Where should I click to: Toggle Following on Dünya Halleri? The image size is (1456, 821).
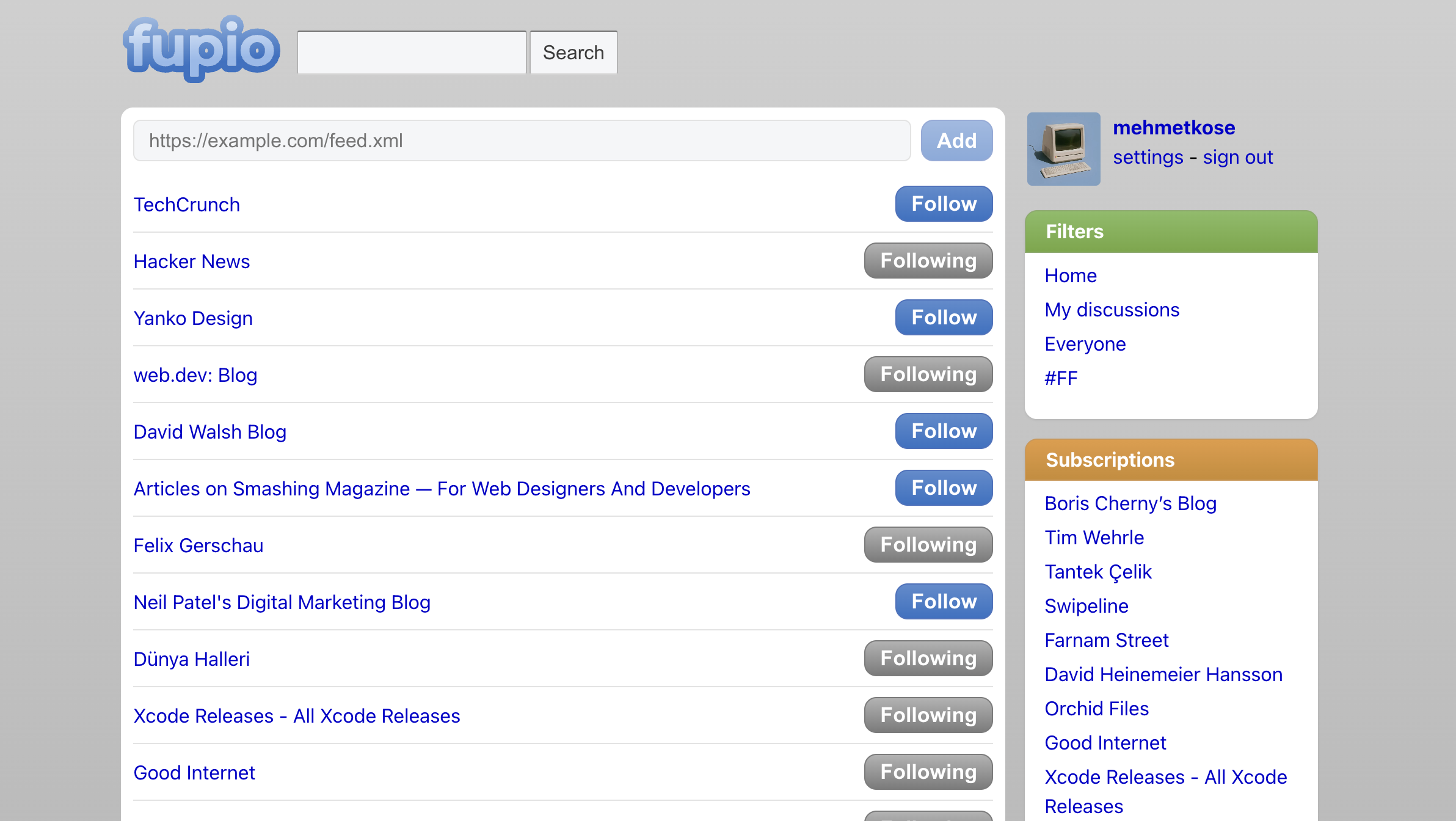pos(928,659)
